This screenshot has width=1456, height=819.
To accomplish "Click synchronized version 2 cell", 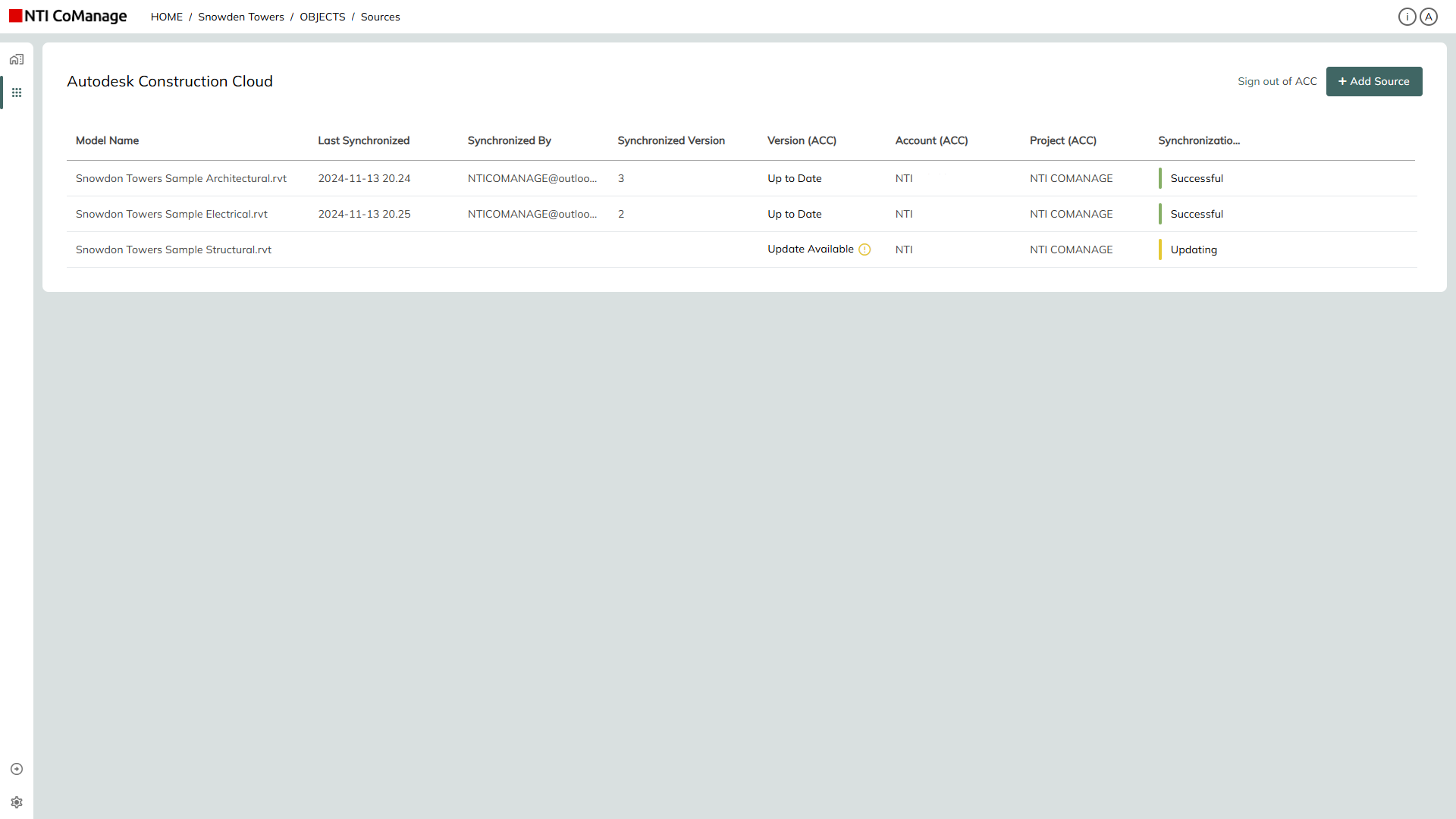I will 621,214.
